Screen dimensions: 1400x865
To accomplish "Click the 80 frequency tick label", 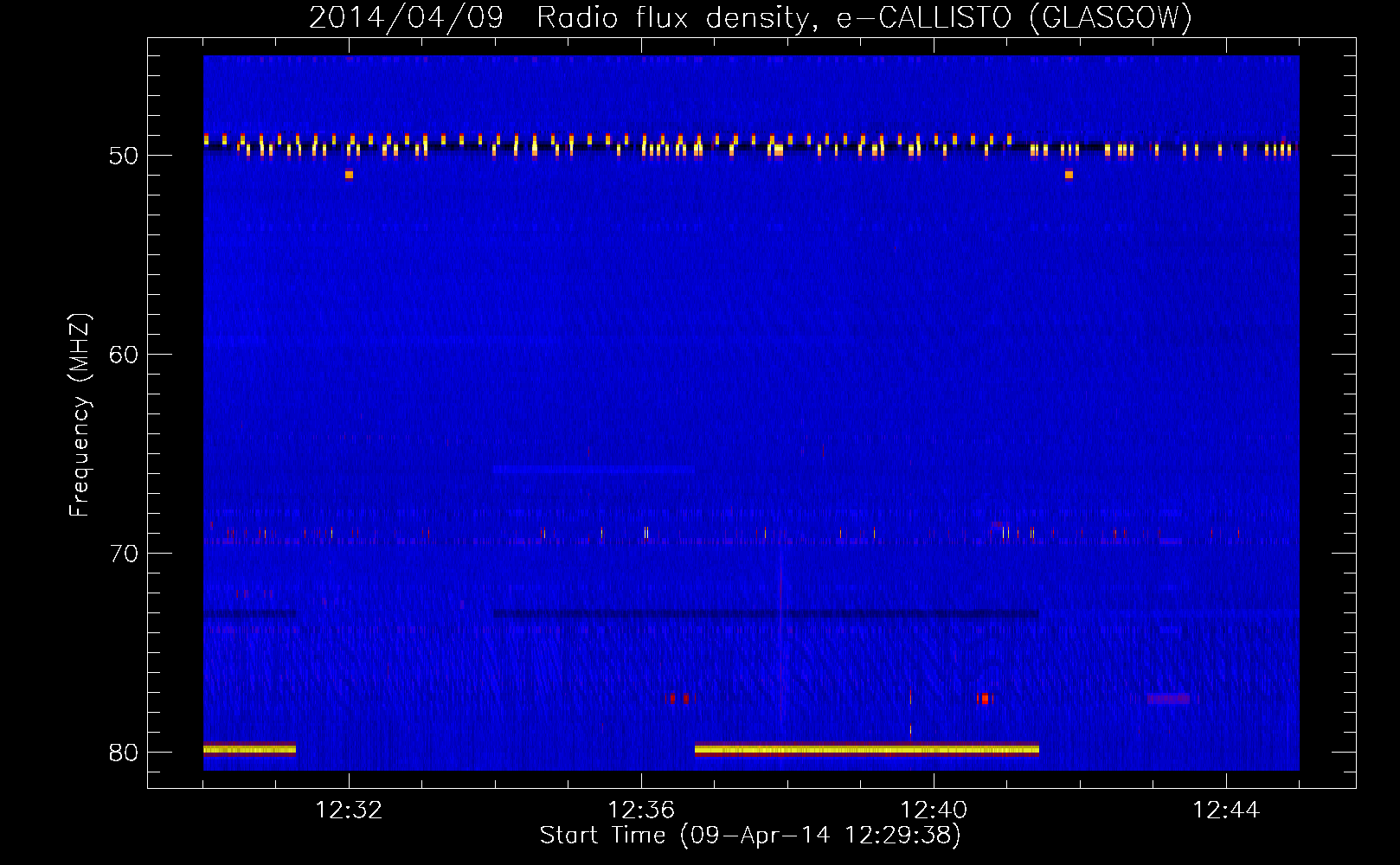I will (125, 753).
